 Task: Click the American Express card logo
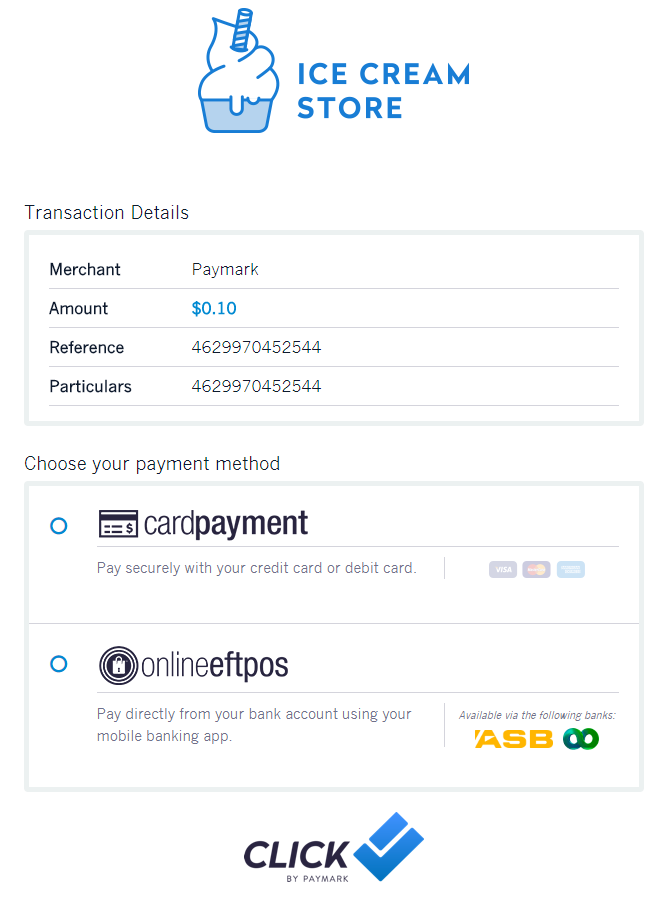(x=571, y=569)
